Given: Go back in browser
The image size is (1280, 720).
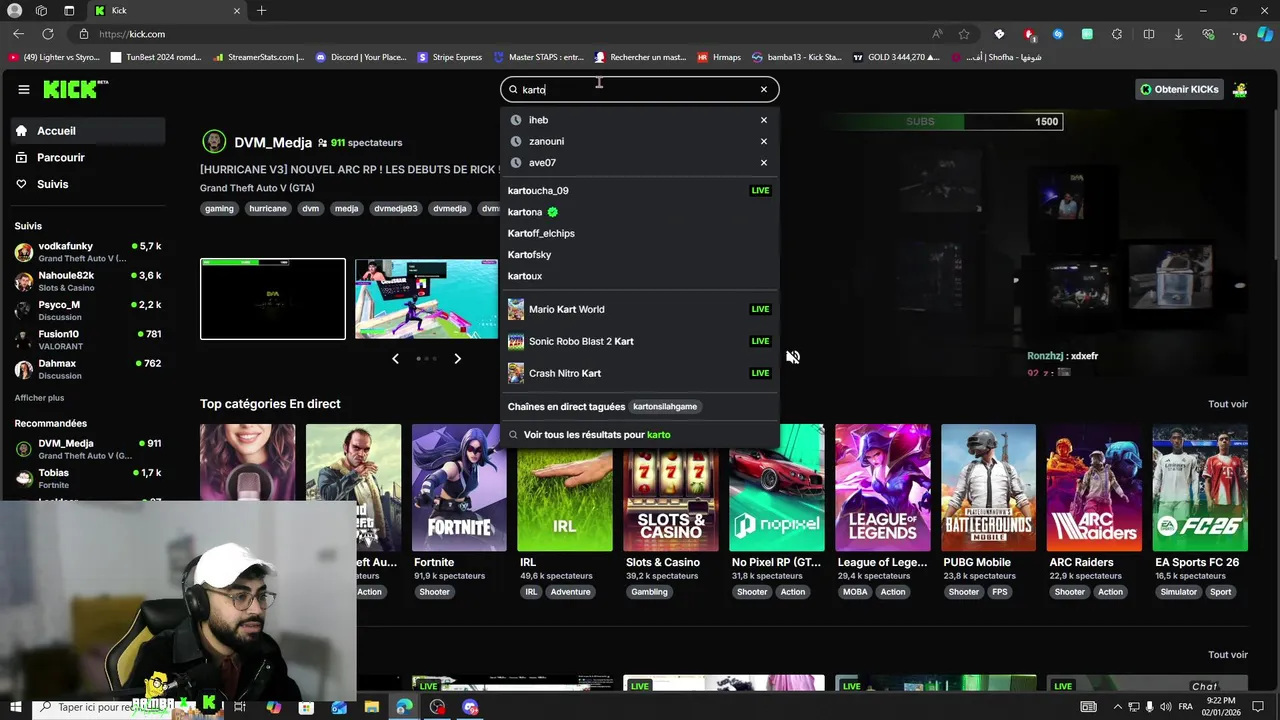Looking at the screenshot, I should click(x=19, y=34).
